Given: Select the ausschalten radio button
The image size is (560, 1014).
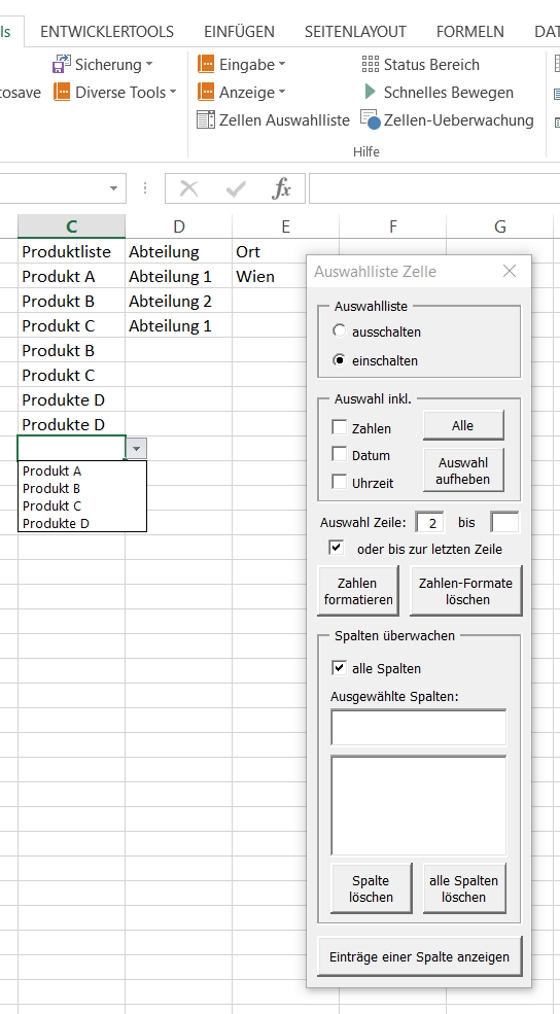Looking at the screenshot, I should [339, 331].
